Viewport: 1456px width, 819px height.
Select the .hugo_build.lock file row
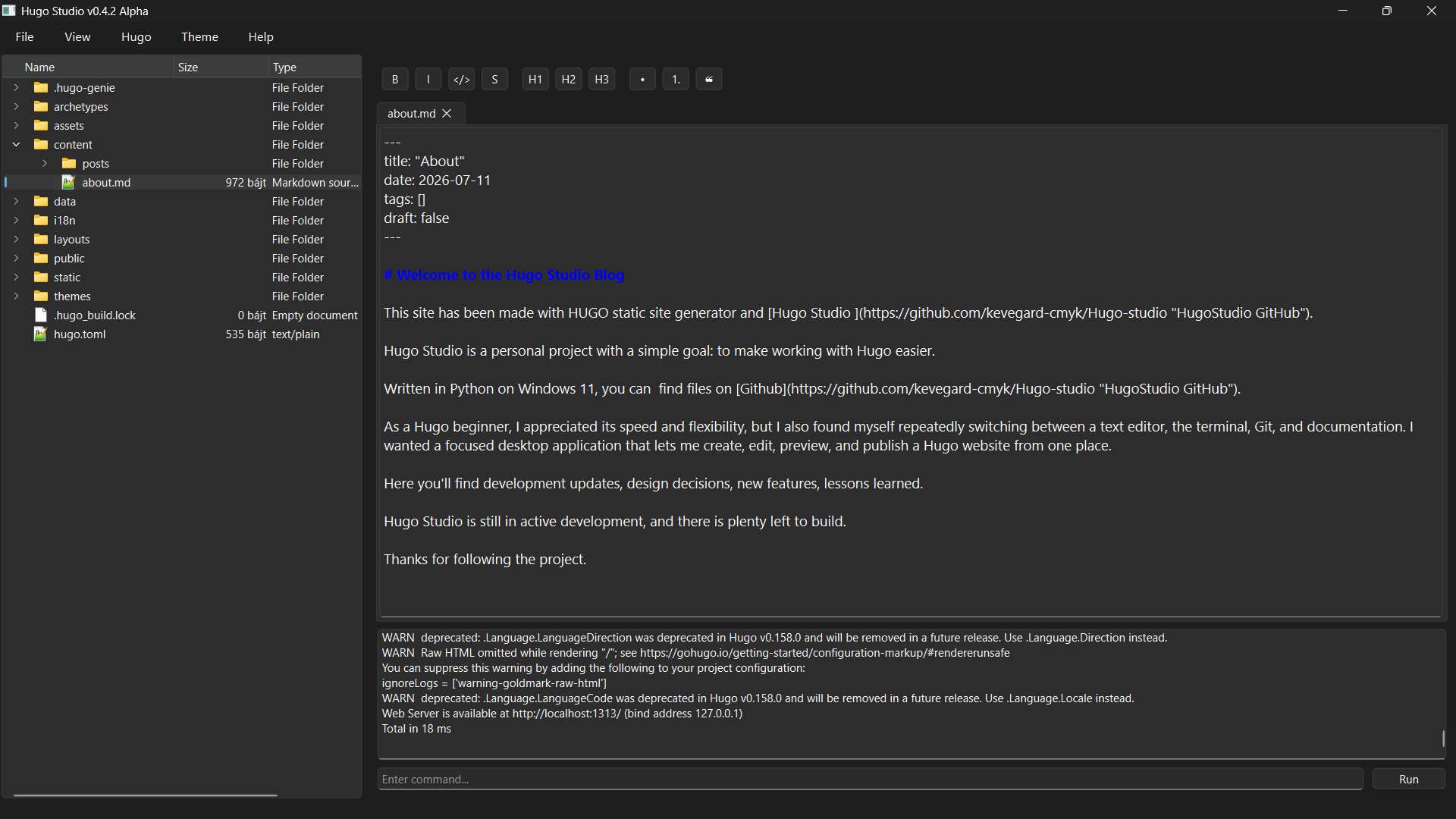coord(182,315)
